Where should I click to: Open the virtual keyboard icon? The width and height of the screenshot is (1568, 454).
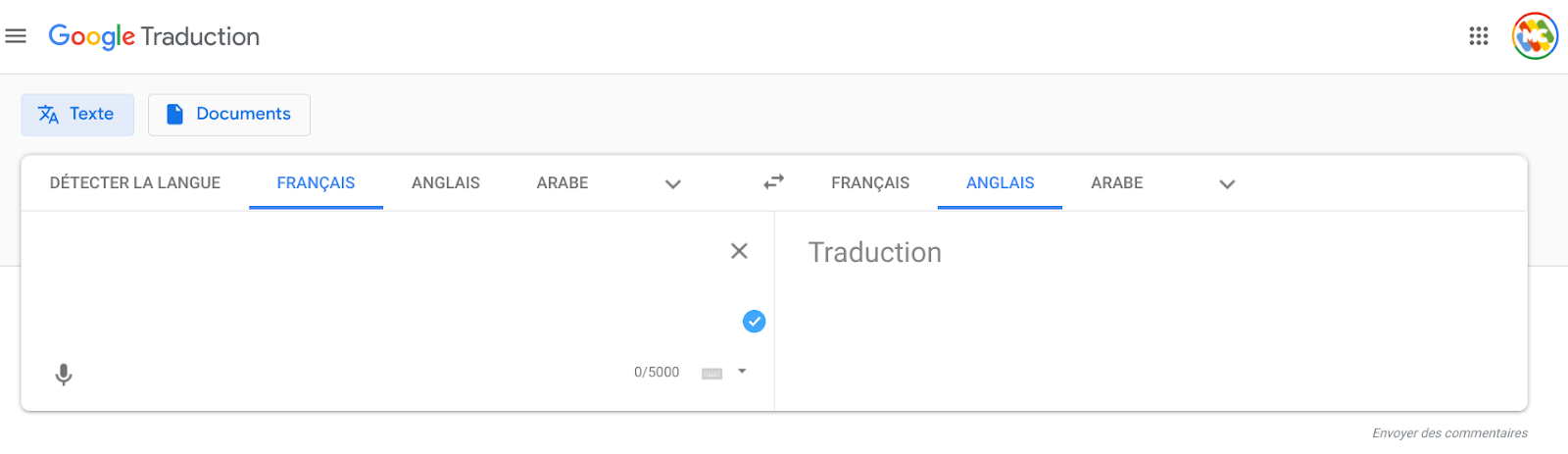pos(712,373)
